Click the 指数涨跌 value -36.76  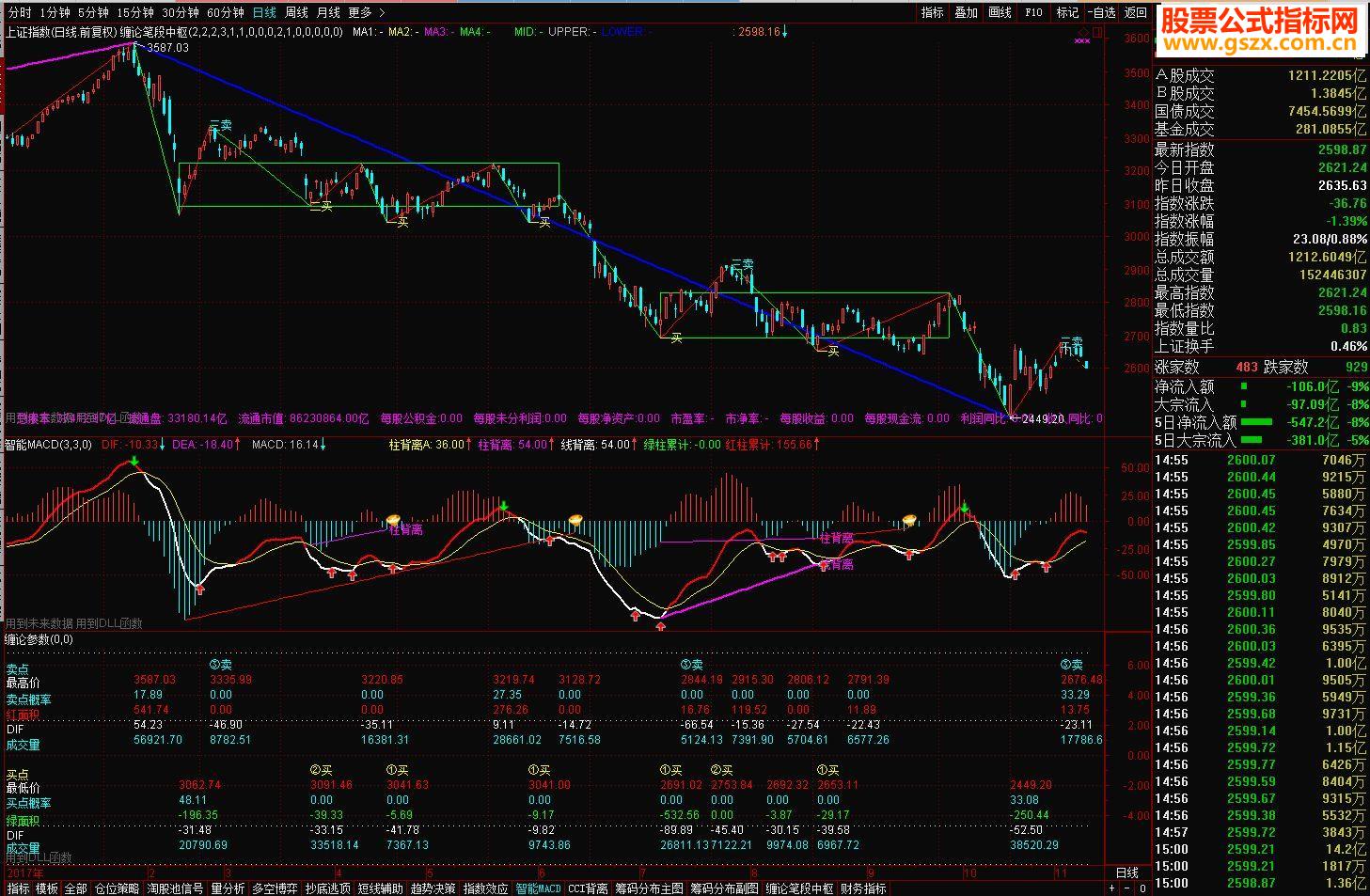(x=1348, y=204)
